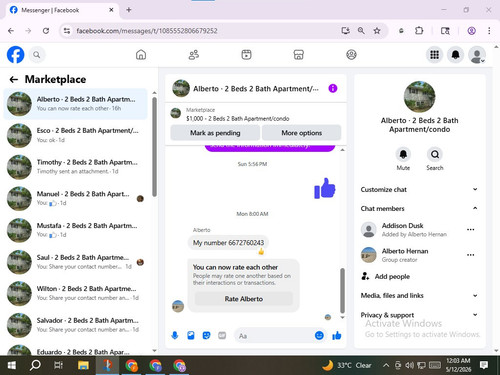The image size is (500, 375).
Task: Open conversation information purple icon
Action: (333, 88)
